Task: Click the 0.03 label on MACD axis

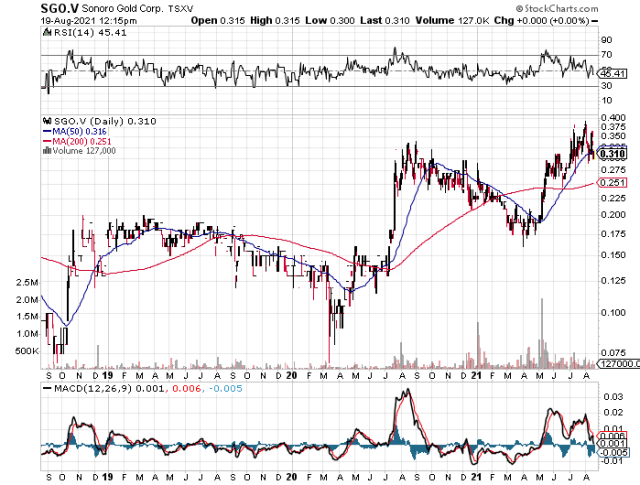Action: pyautogui.click(x=613, y=397)
